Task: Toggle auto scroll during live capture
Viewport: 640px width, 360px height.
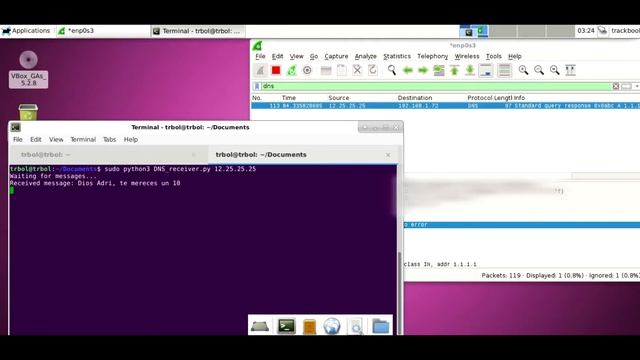Action: [486, 70]
